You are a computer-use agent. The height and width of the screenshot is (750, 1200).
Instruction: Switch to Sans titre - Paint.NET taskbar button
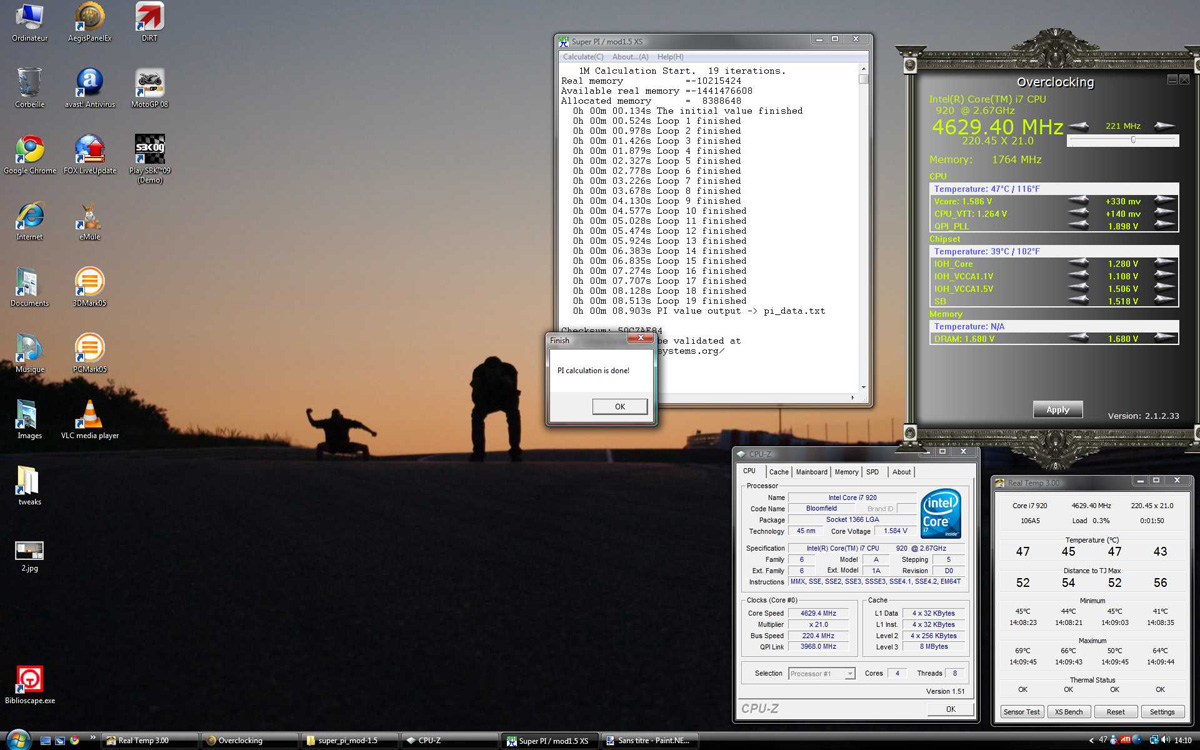(648, 741)
